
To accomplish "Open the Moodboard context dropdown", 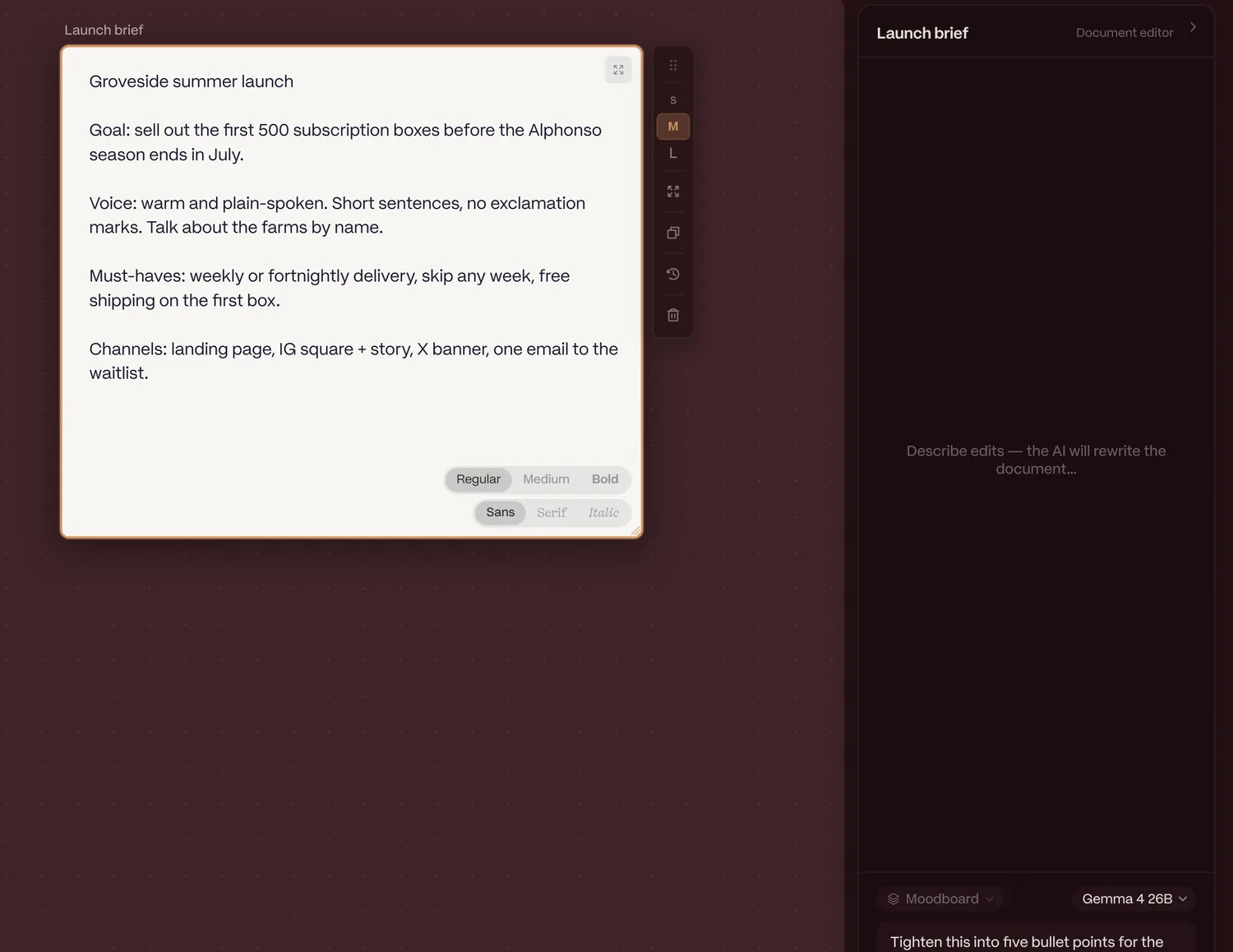I will pos(940,899).
